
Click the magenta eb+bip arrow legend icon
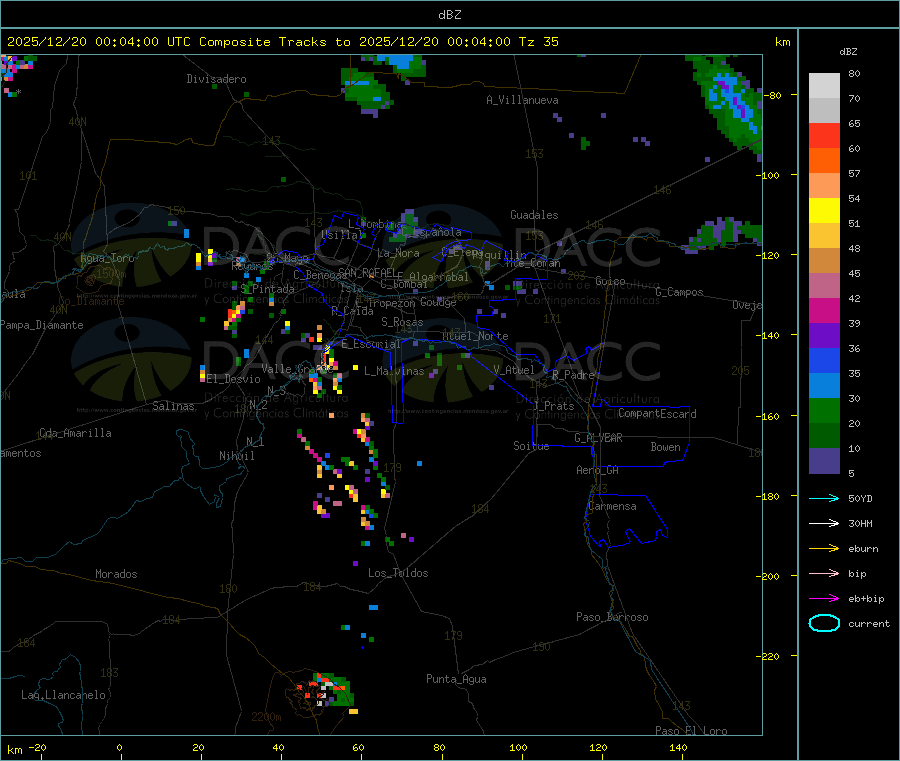point(824,598)
